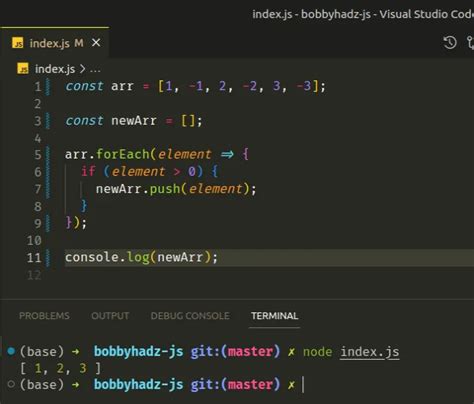Click 'console' on line 11
Screen dimensions: 474x404
(x=92, y=257)
